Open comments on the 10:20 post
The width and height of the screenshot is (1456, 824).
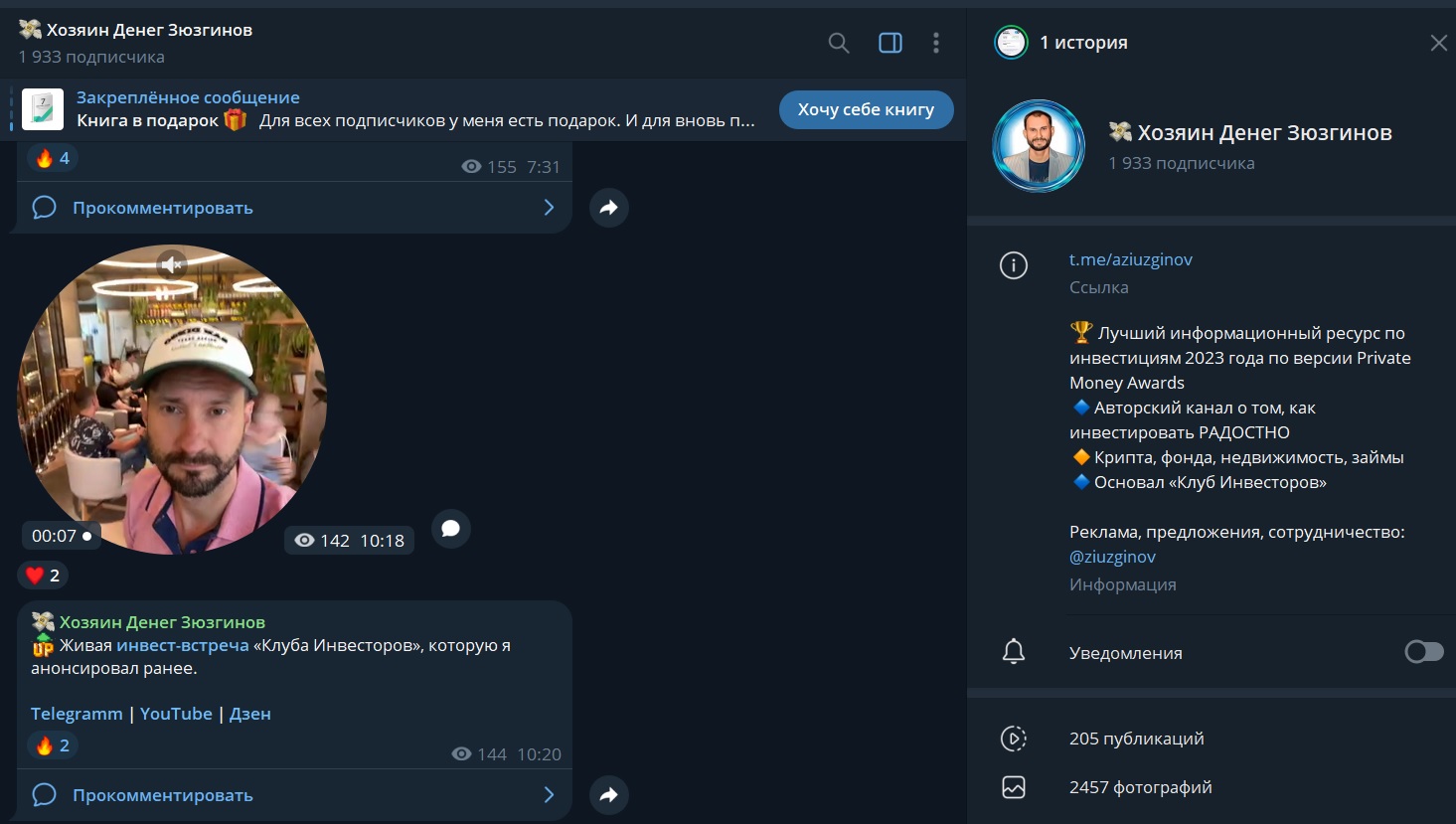(294, 795)
